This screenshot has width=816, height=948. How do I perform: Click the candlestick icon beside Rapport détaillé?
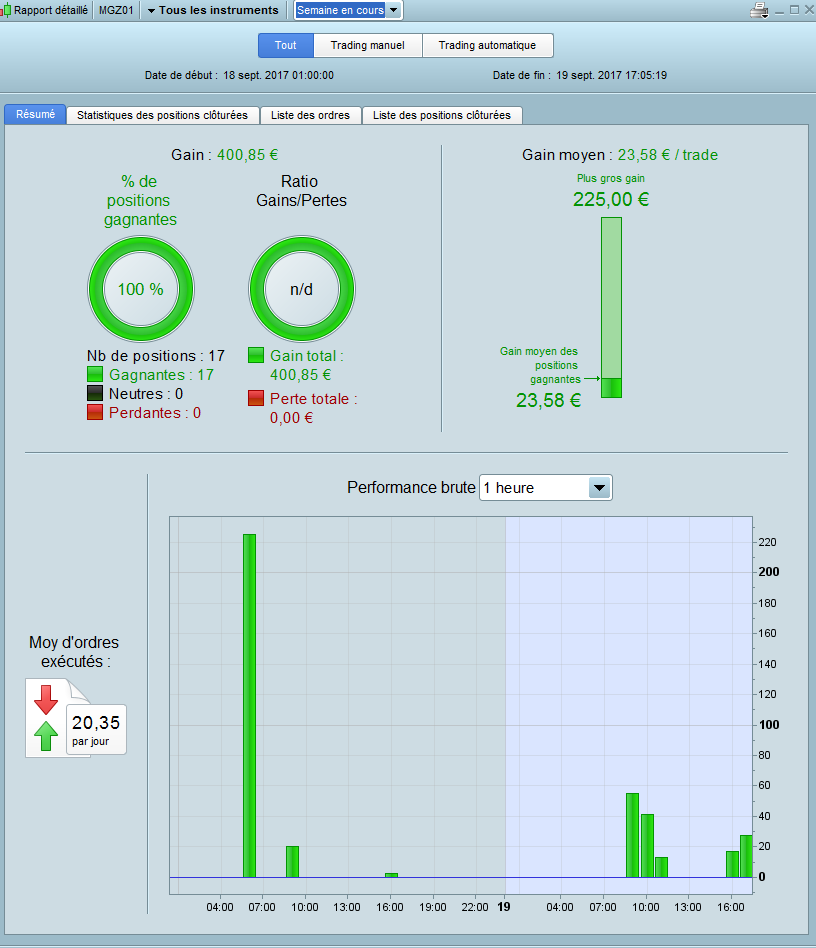point(5,10)
